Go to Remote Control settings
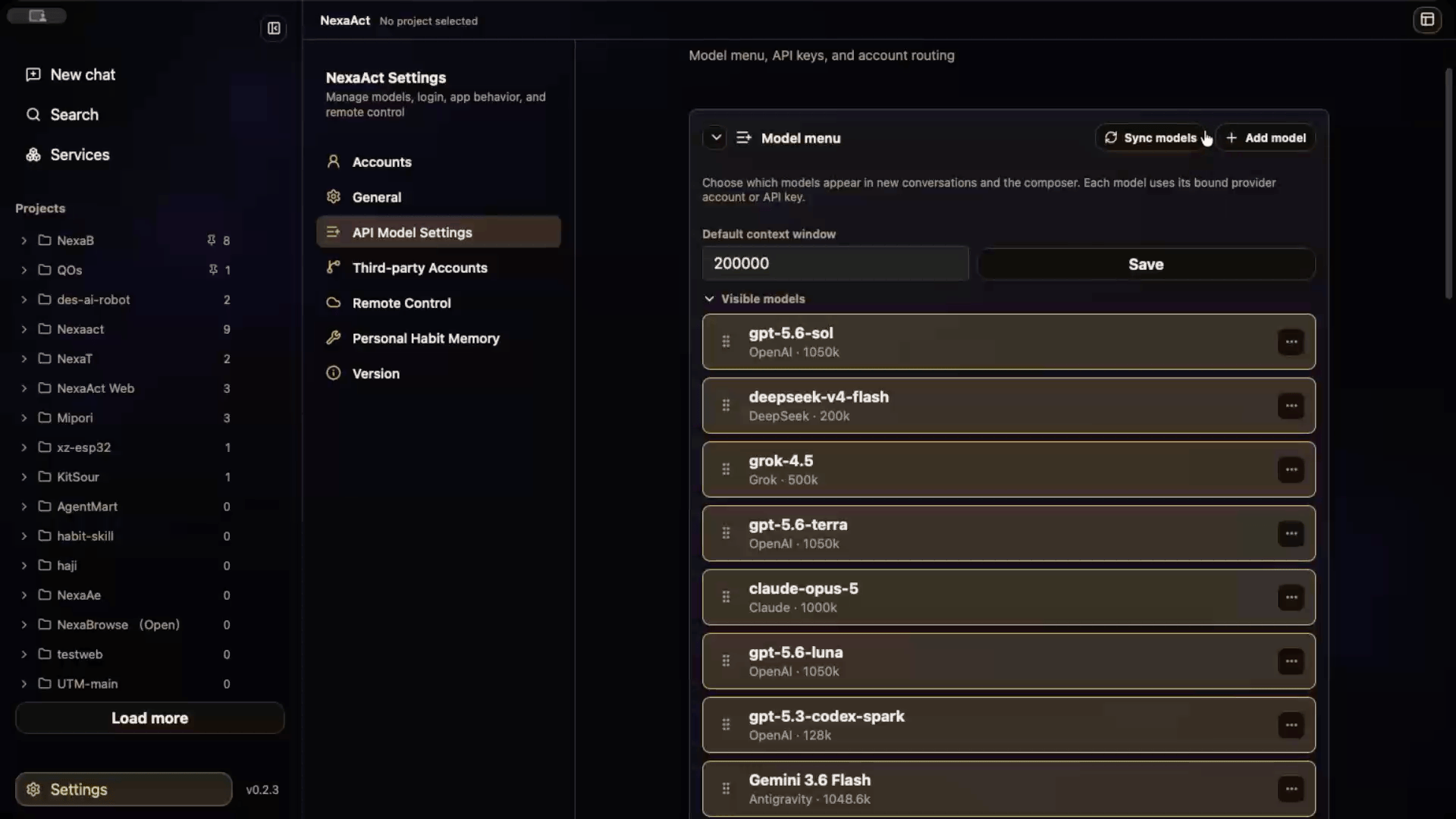The width and height of the screenshot is (1456, 819). pos(438,303)
